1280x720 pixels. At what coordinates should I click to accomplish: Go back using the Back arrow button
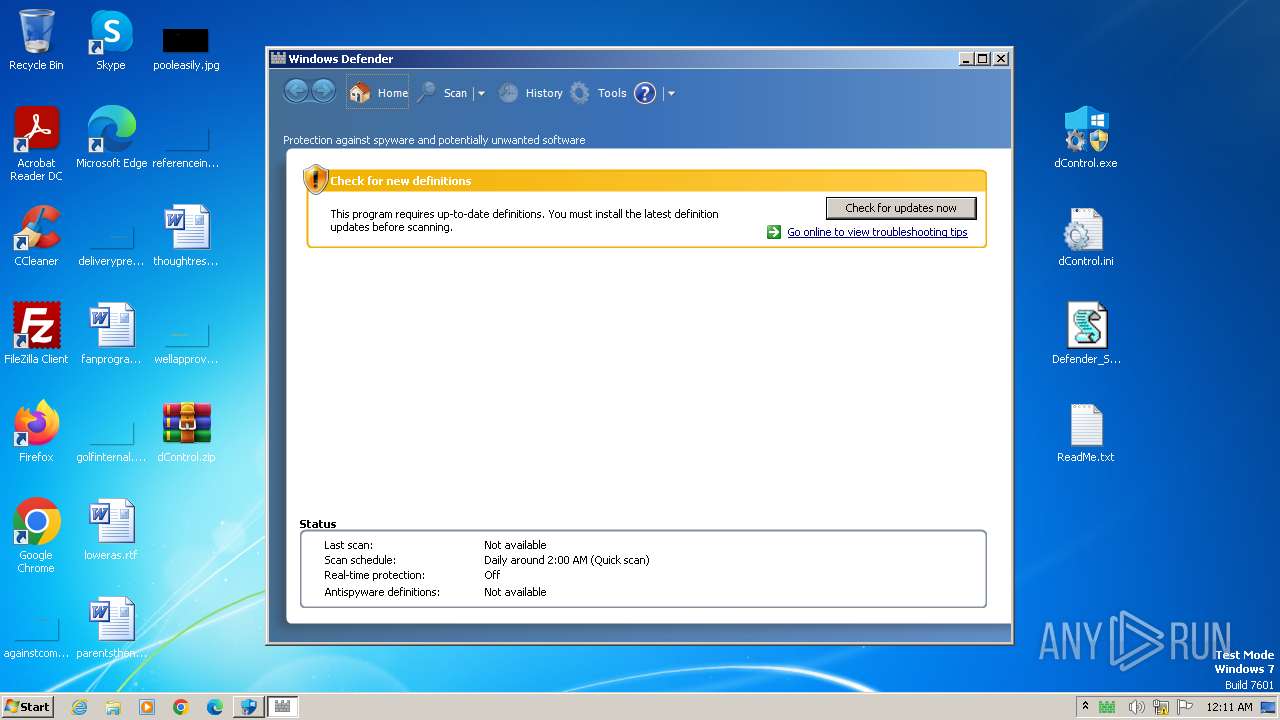(296, 92)
